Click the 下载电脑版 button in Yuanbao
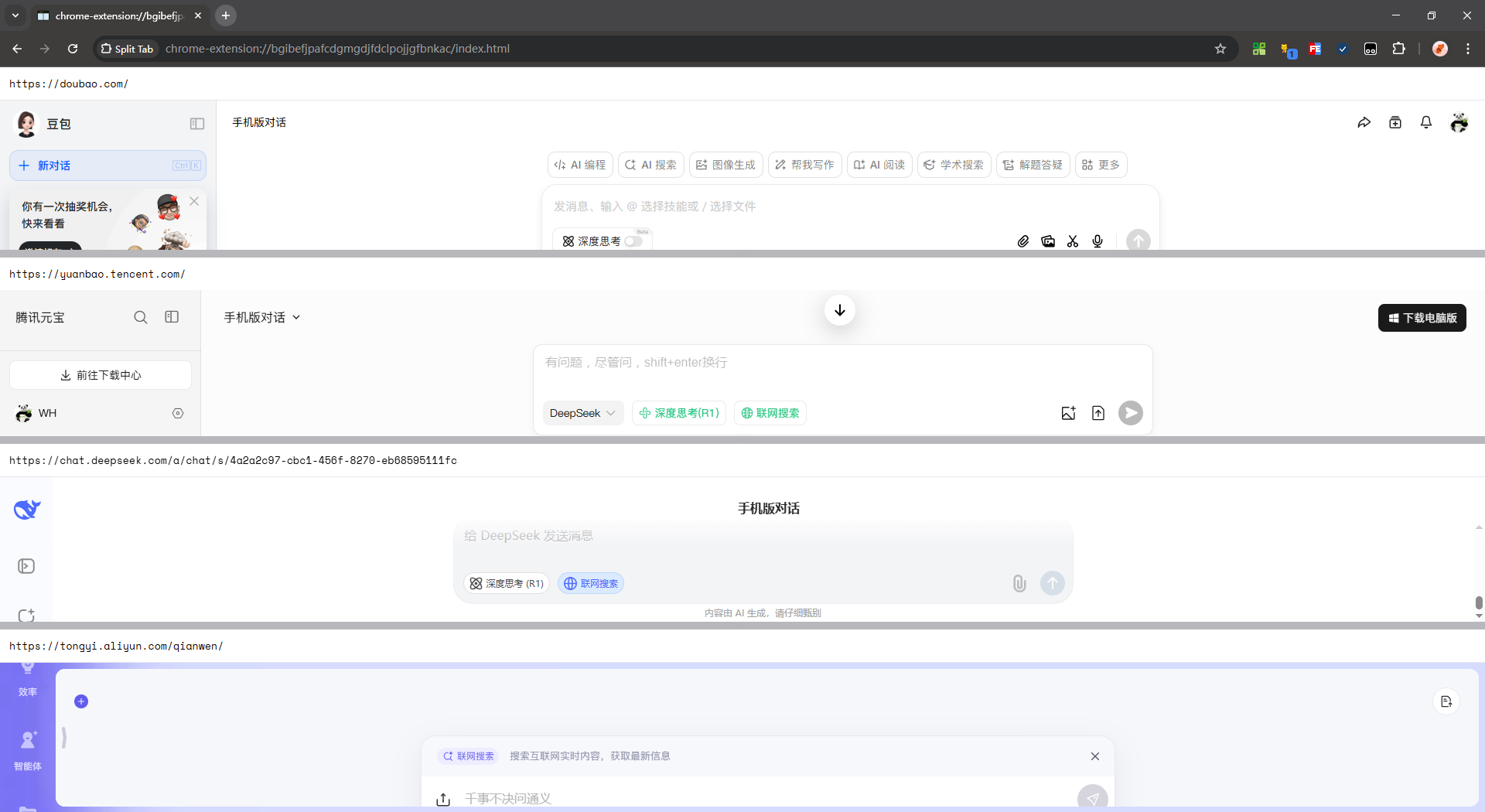The height and width of the screenshot is (812, 1485). (x=1422, y=317)
